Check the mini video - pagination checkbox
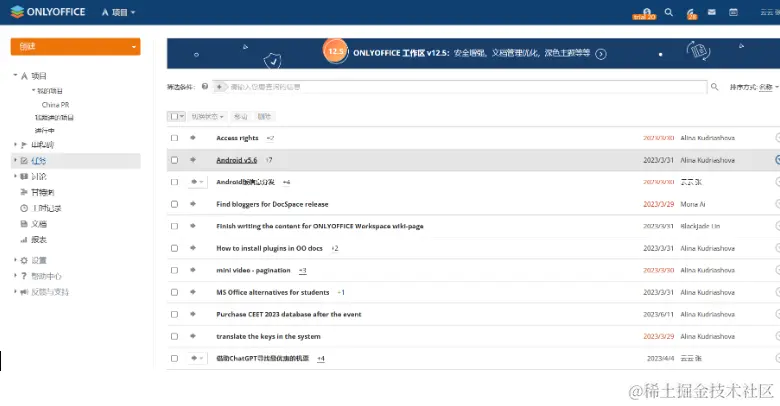 click(x=174, y=270)
